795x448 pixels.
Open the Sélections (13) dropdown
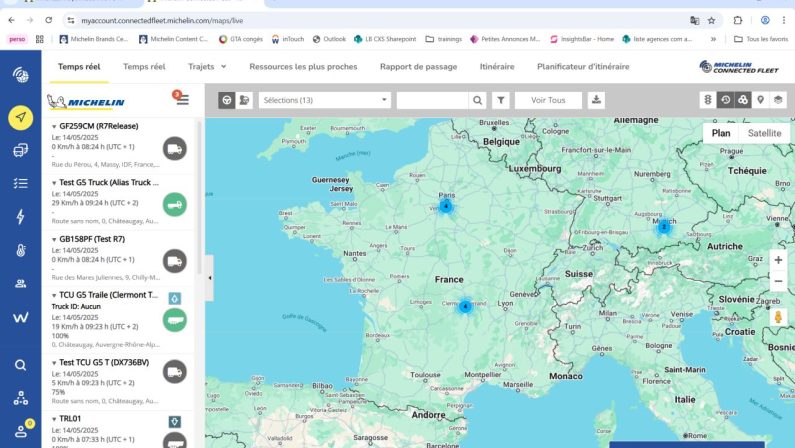tap(325, 100)
